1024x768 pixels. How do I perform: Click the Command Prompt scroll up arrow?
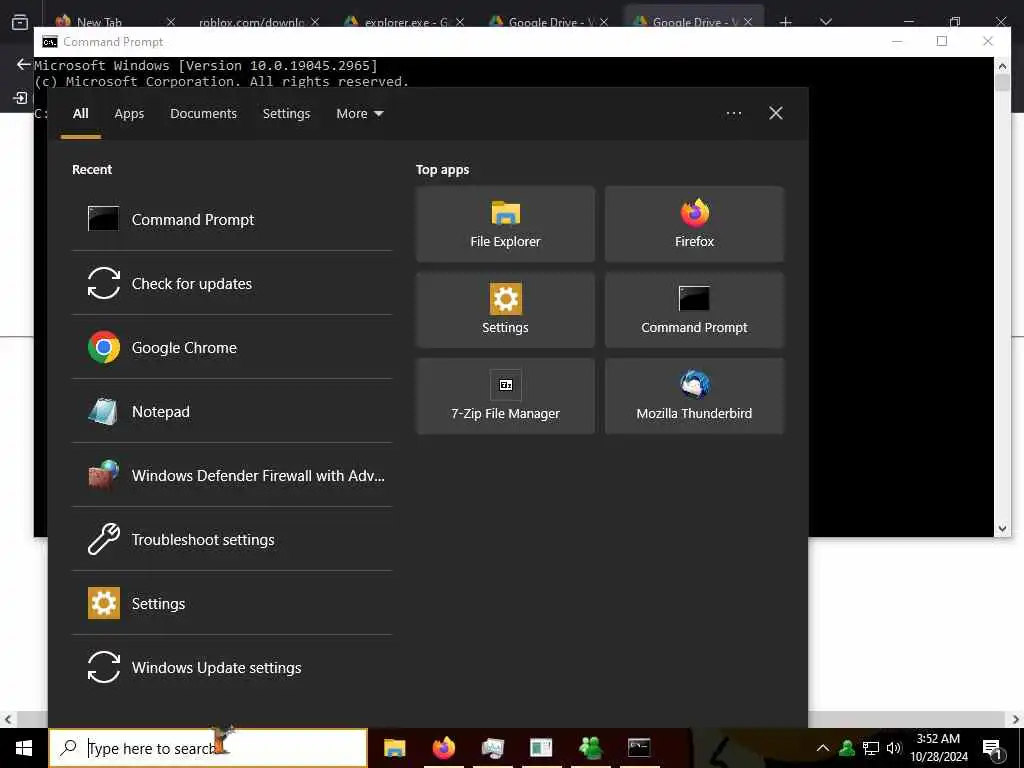1002,65
